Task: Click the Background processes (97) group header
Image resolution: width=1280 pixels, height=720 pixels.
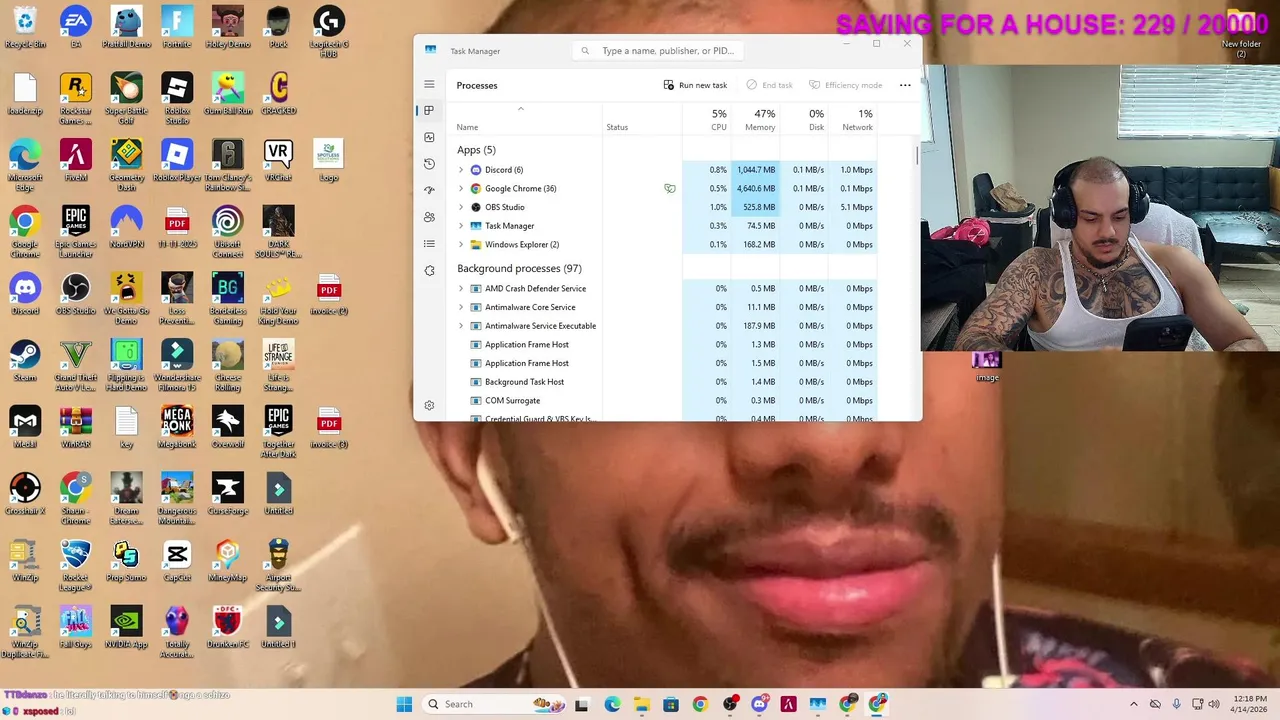Action: point(519,268)
